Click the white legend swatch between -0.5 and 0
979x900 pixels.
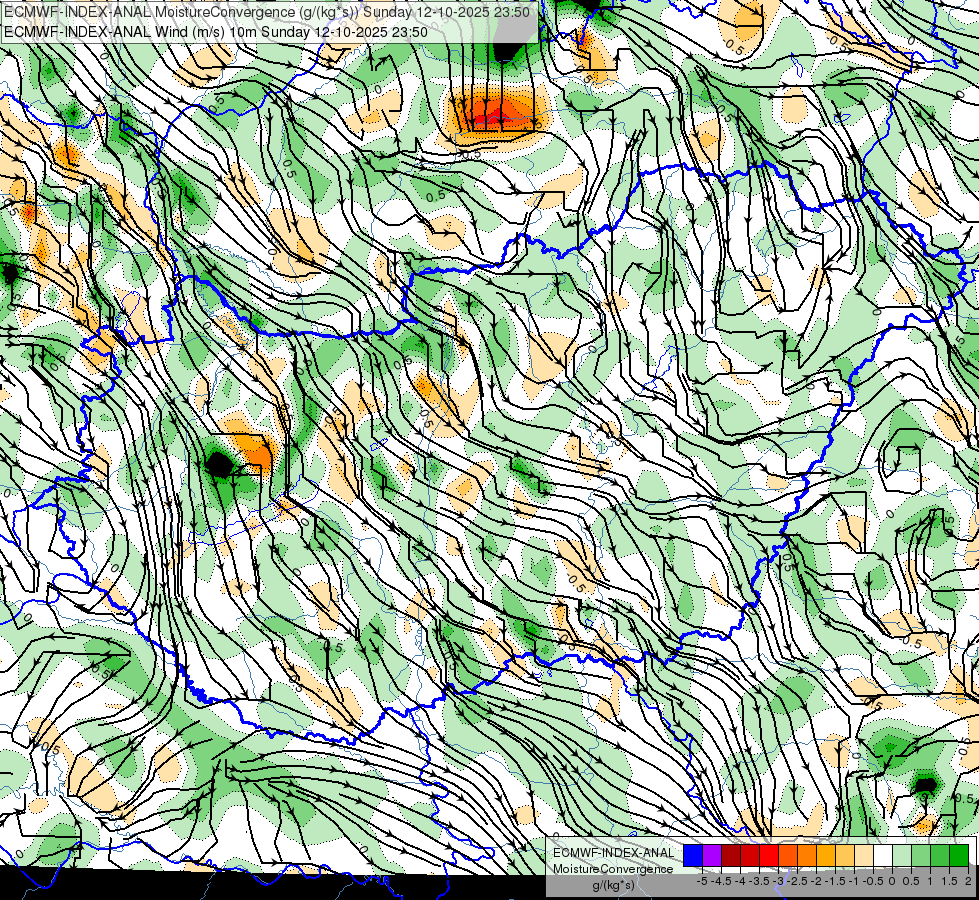pyautogui.click(x=882, y=856)
